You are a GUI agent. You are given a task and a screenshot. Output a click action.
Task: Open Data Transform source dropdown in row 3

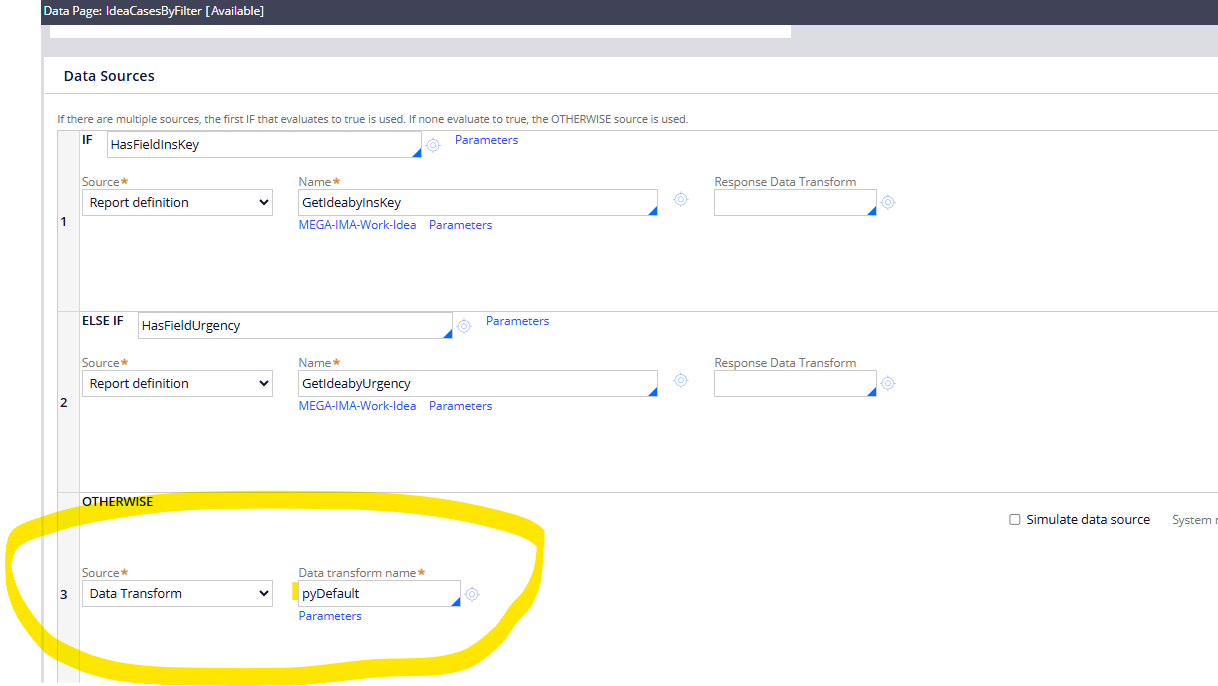click(x=177, y=593)
